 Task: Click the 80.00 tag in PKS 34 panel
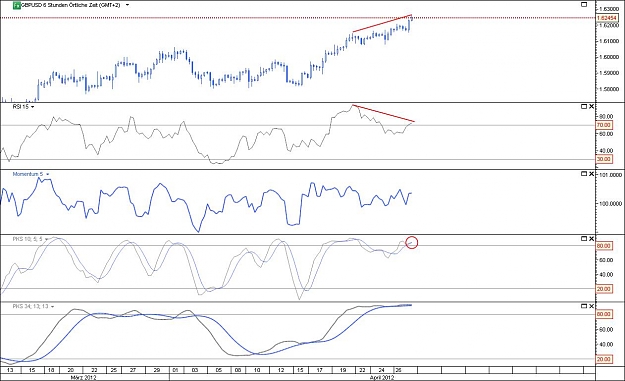tap(603, 314)
